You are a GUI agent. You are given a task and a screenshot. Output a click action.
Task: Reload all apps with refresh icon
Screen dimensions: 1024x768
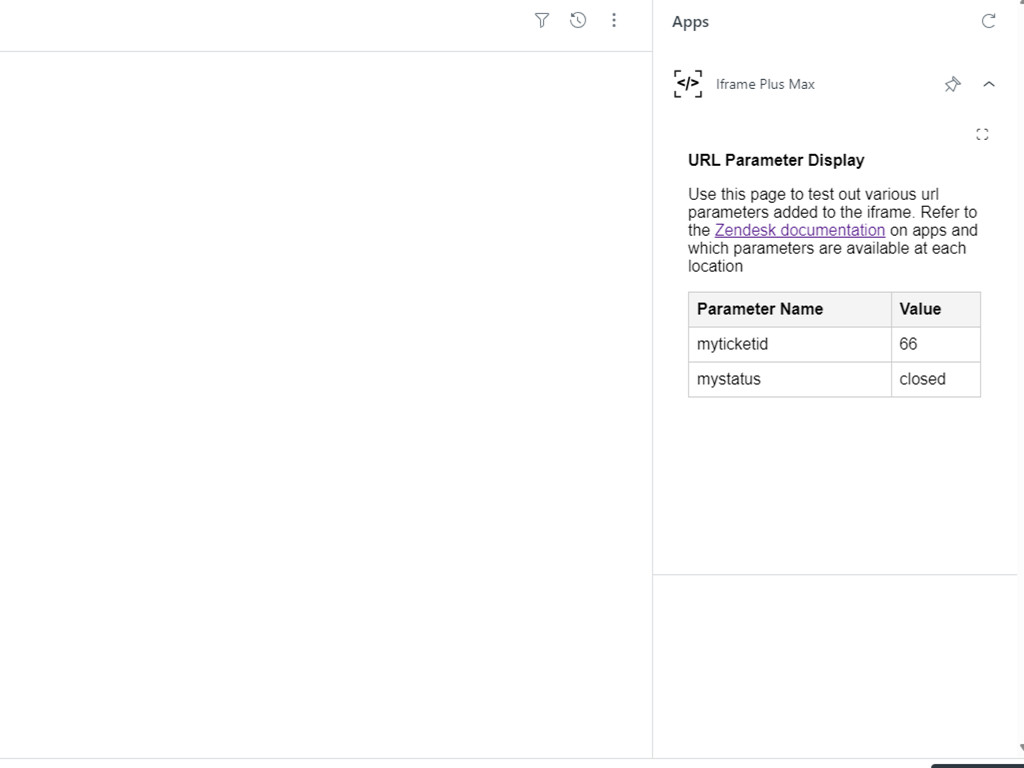tap(988, 21)
